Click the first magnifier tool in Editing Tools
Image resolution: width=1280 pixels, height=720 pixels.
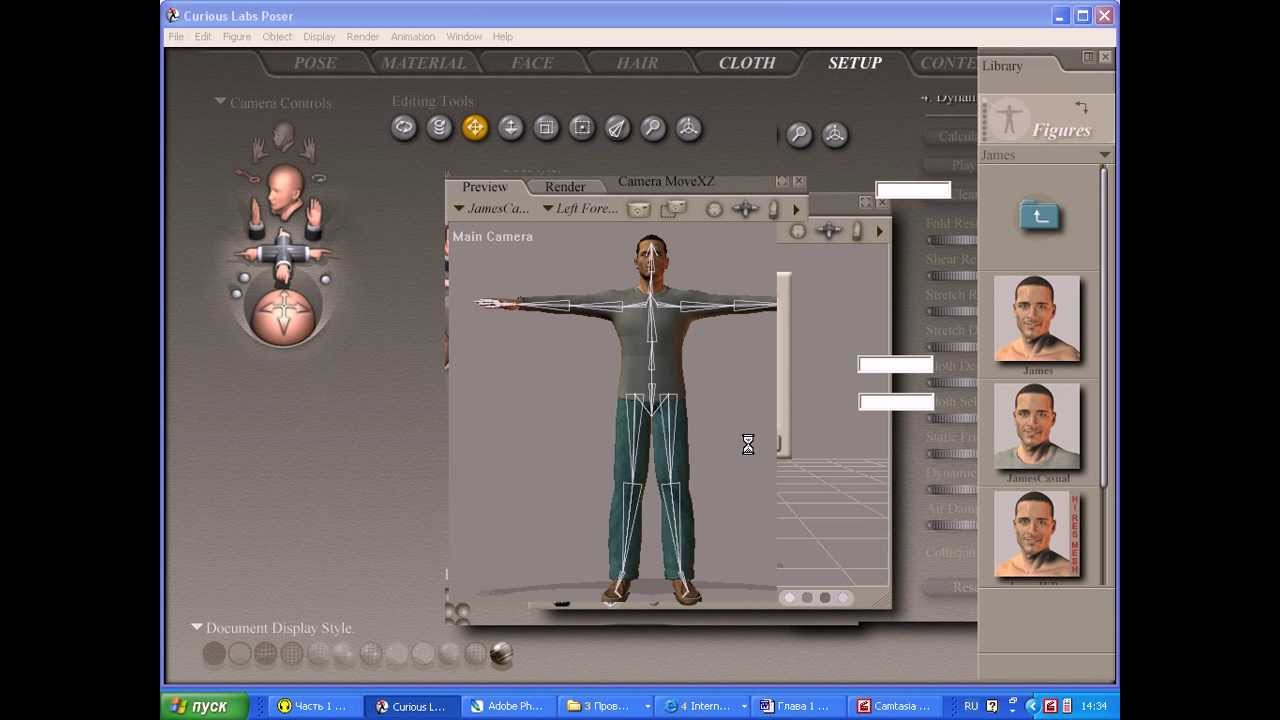pos(653,127)
